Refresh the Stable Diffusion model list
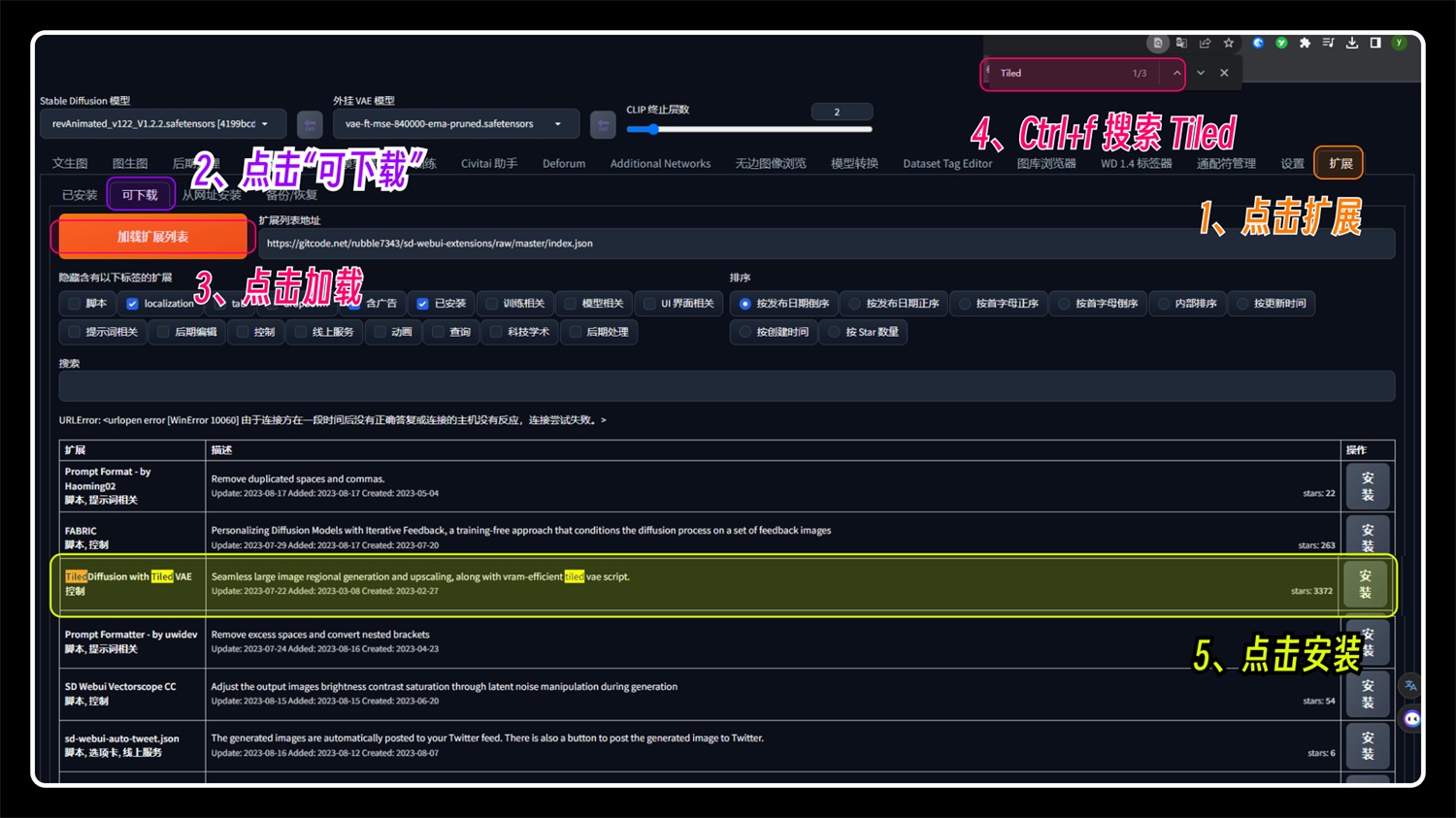Viewport: 1456px width, 818px height. (x=310, y=124)
